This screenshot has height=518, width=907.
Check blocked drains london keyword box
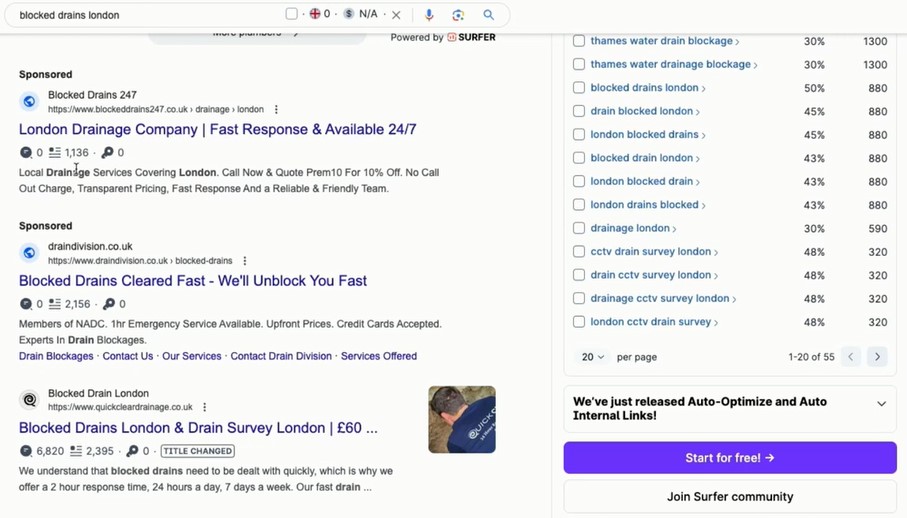tap(578, 87)
